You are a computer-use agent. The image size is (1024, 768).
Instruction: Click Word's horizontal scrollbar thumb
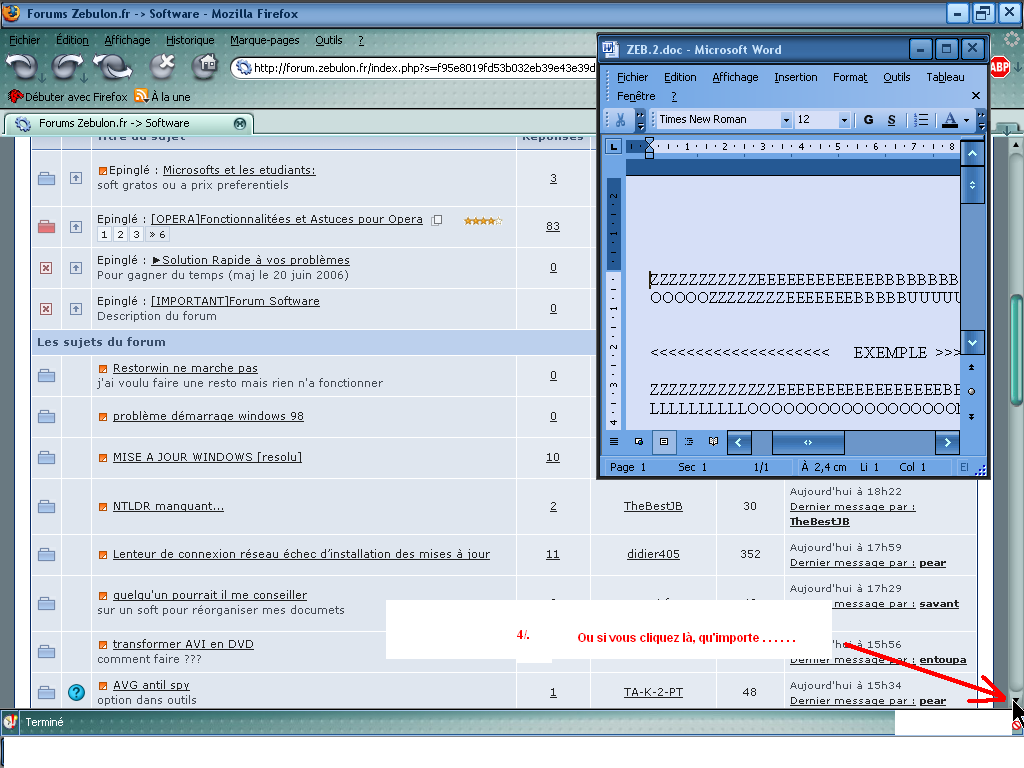(808, 442)
